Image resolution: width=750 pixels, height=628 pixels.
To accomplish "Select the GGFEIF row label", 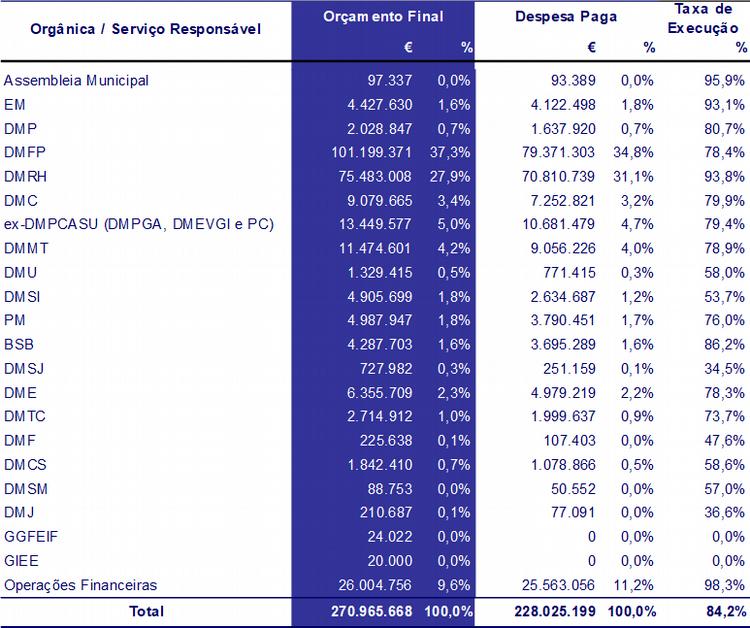I will (x=31, y=537).
